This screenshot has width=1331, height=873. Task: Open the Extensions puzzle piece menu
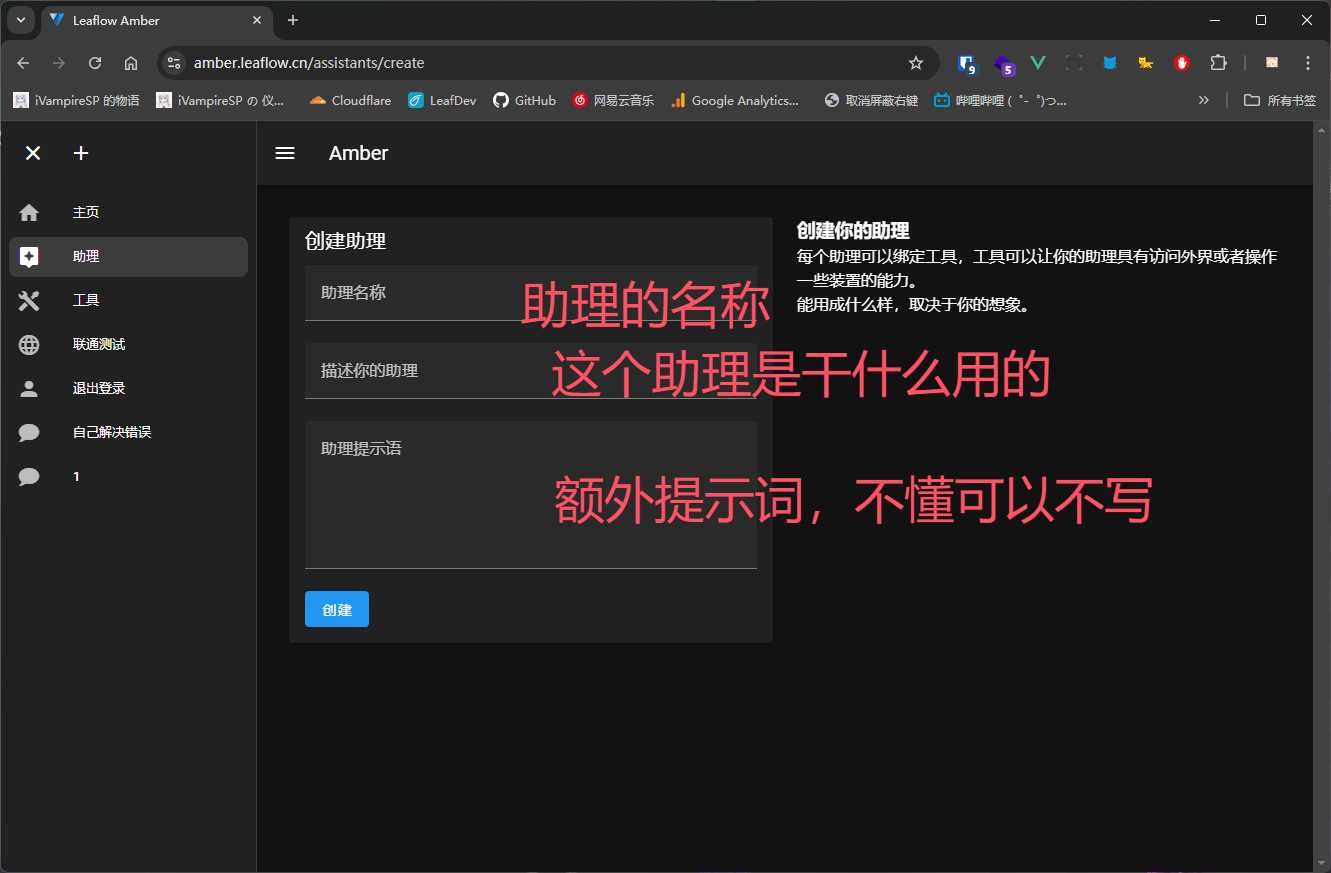(x=1218, y=63)
